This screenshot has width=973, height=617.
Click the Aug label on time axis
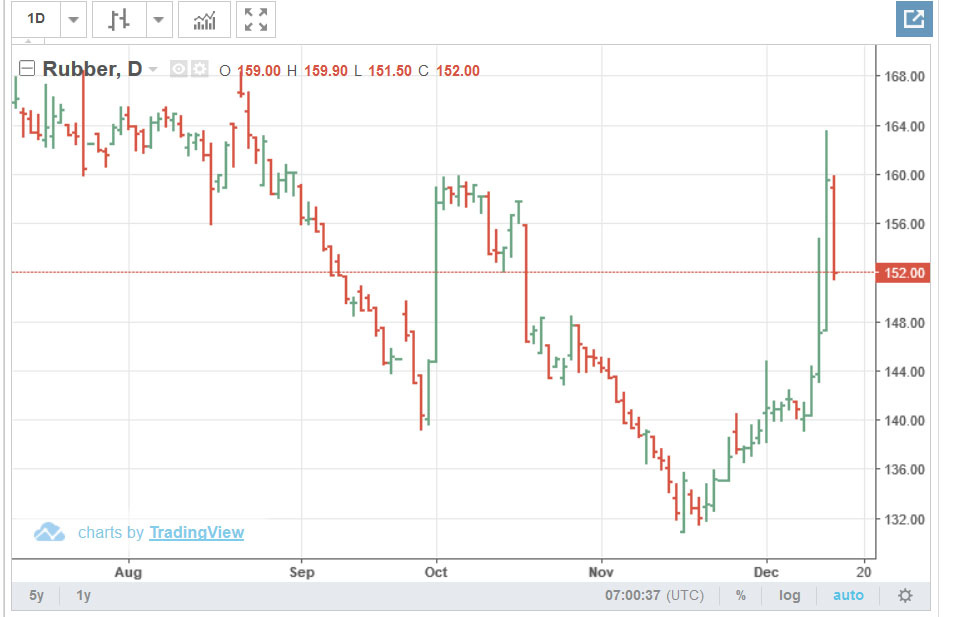[128, 572]
